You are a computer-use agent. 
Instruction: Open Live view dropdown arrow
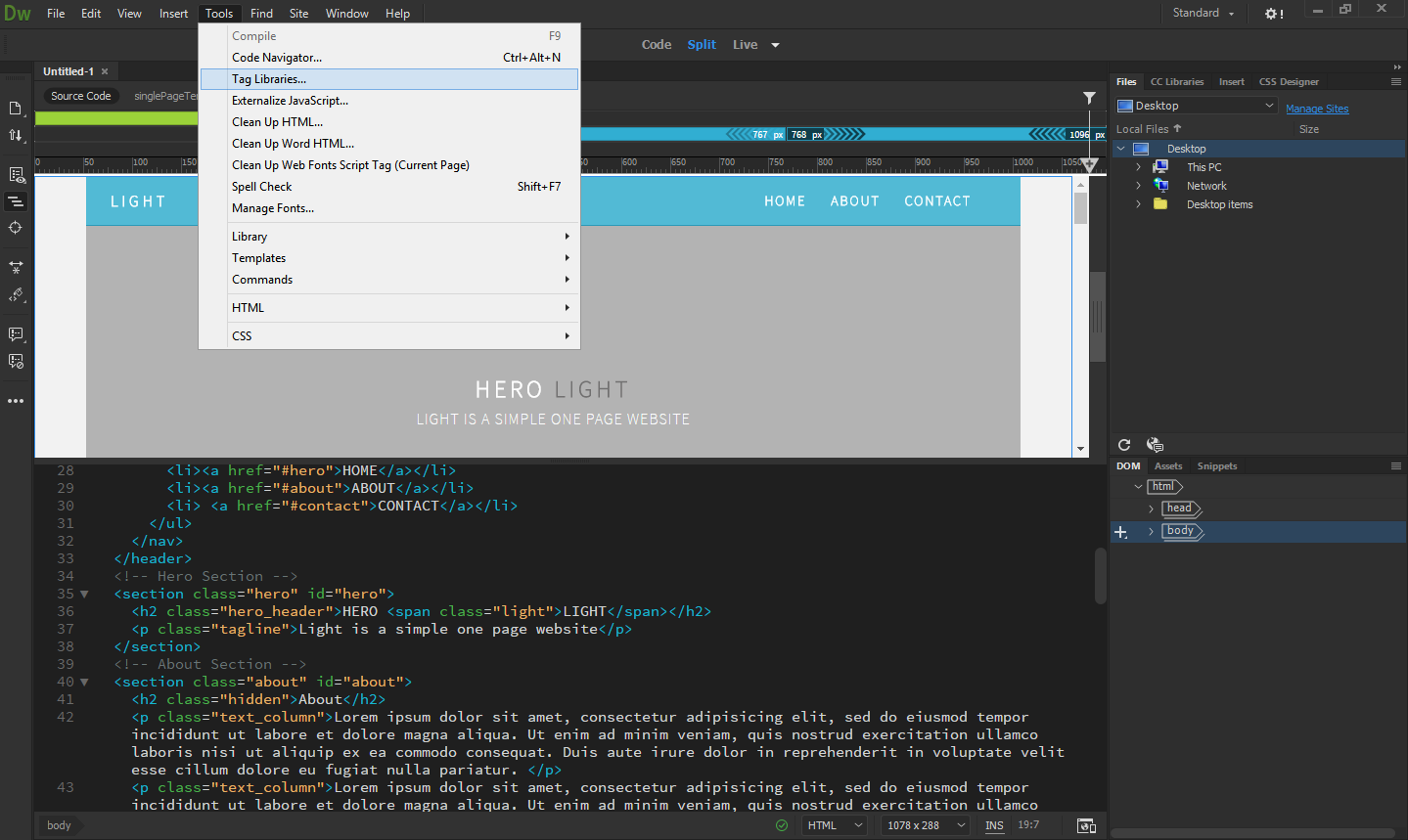pos(775,45)
